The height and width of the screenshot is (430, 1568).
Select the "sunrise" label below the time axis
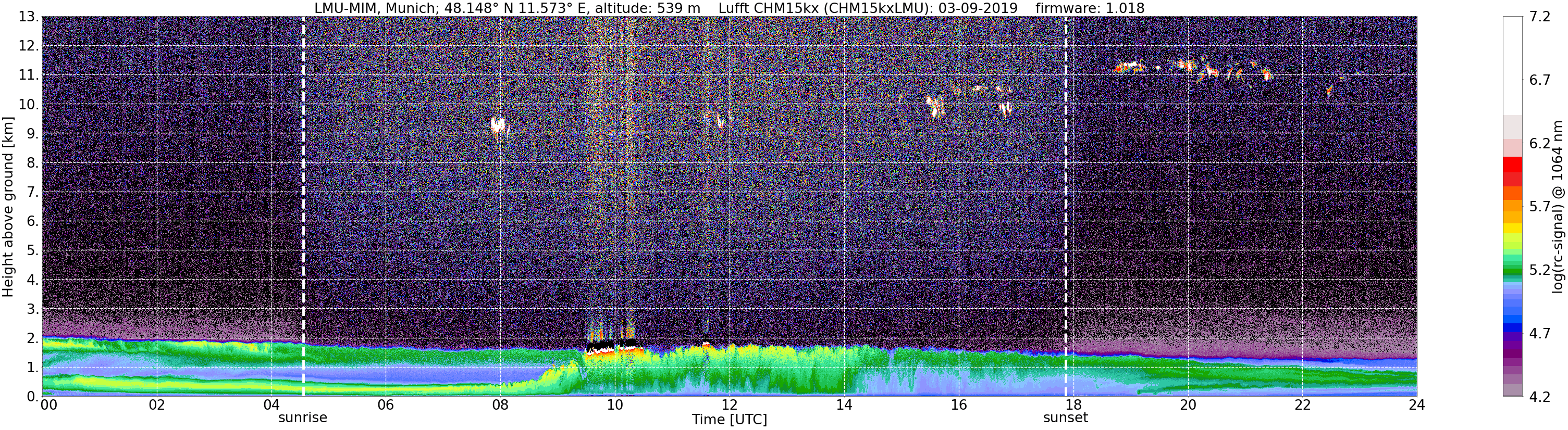(x=303, y=418)
